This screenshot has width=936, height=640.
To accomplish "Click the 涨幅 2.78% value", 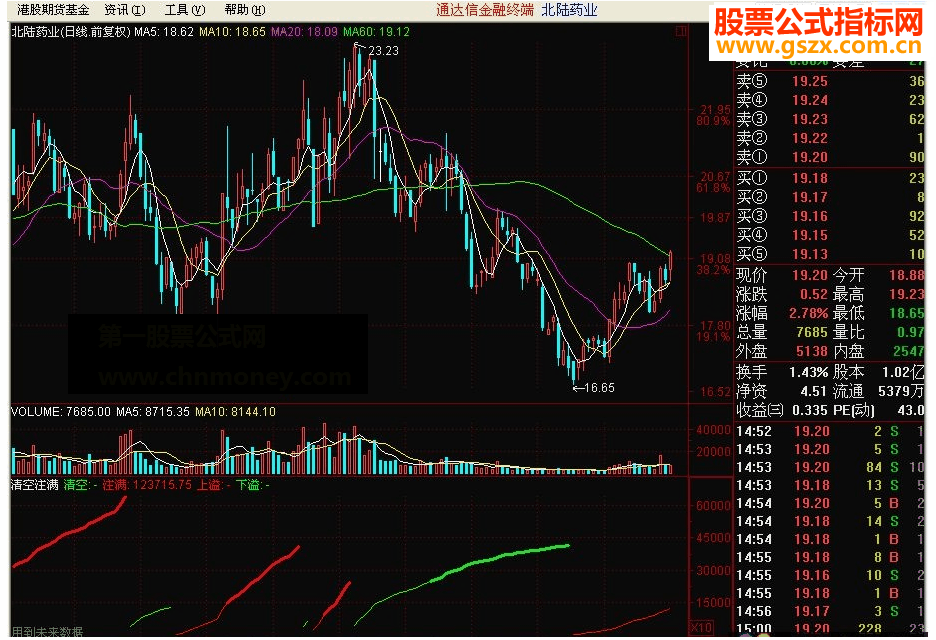I will pyautogui.click(x=809, y=313).
